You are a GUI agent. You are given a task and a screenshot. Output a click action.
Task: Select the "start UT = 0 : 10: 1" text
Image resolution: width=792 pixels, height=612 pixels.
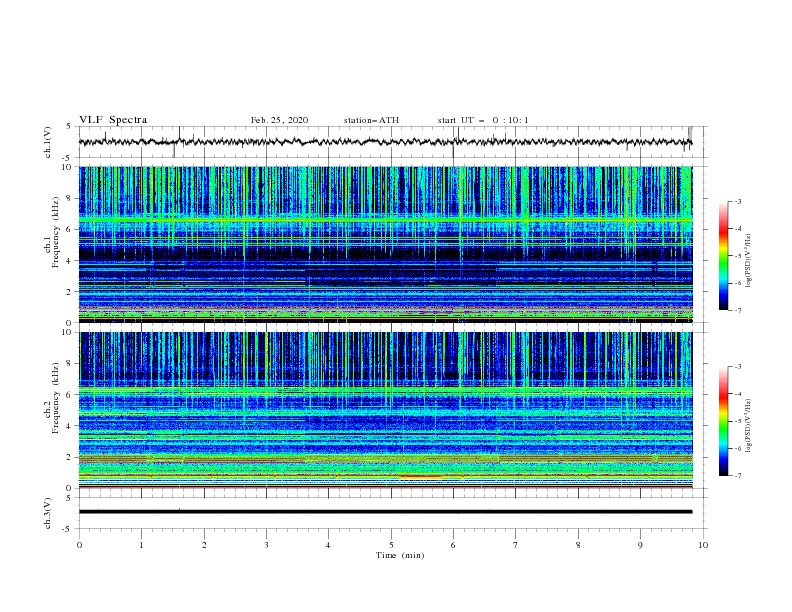pos(483,120)
